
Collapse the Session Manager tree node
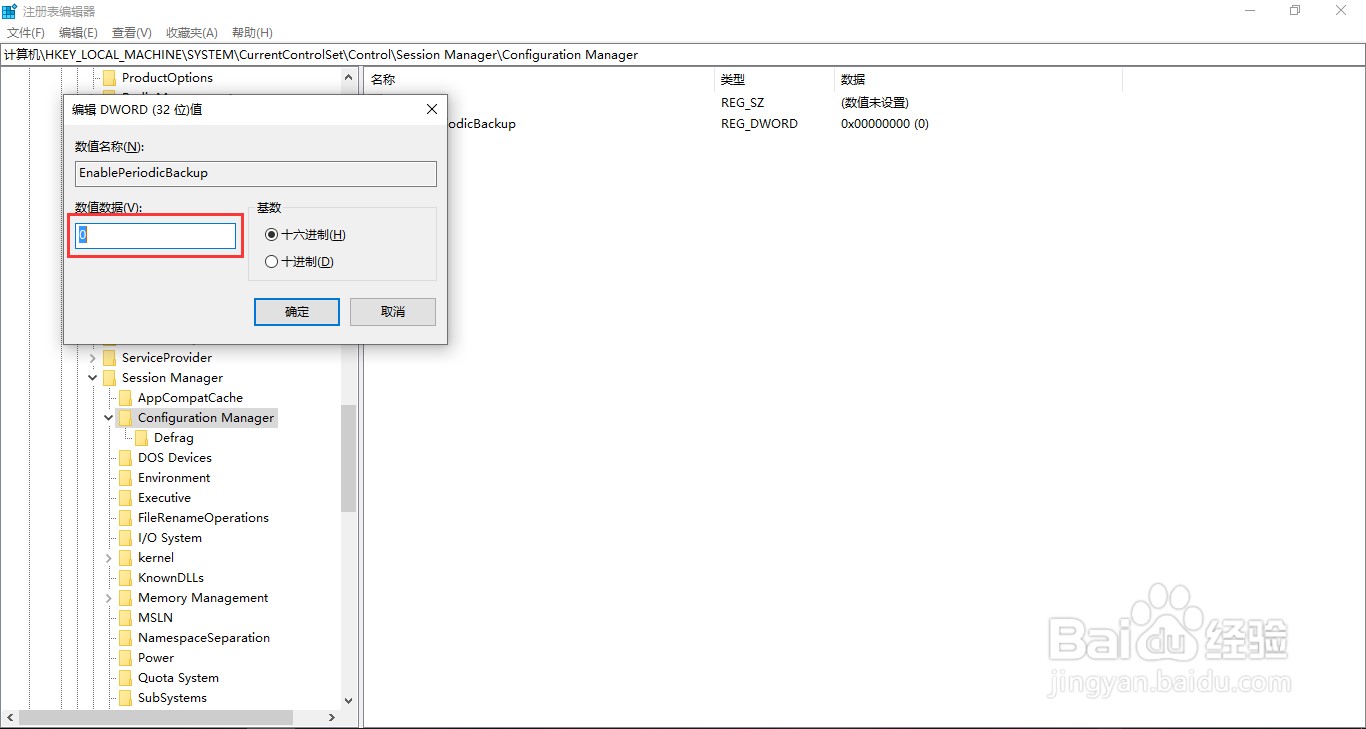tap(93, 378)
